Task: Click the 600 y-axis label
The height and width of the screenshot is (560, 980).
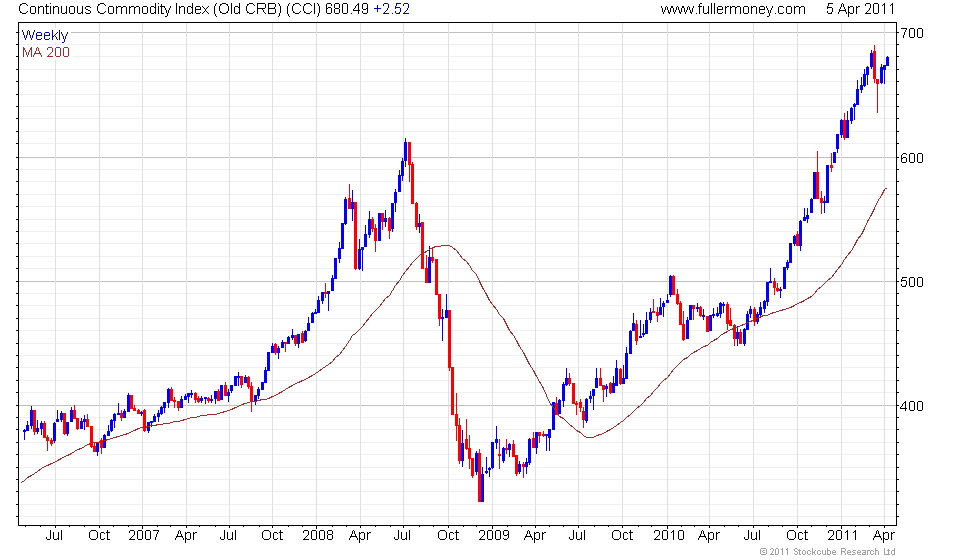Action: pos(912,158)
